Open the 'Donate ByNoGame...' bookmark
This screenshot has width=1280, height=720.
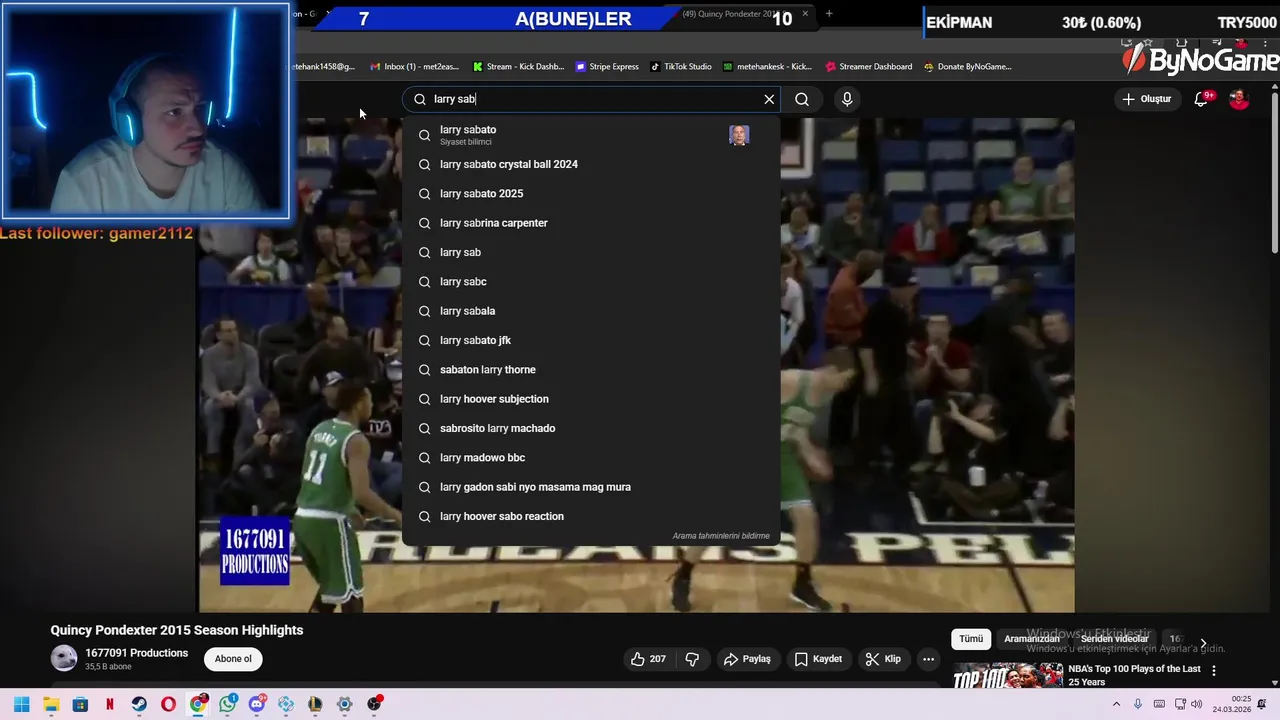click(x=968, y=67)
